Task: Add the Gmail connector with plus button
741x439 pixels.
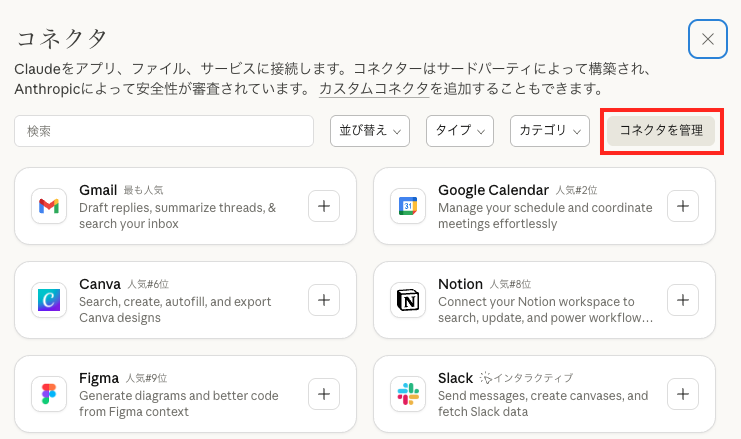Action: pos(323,206)
